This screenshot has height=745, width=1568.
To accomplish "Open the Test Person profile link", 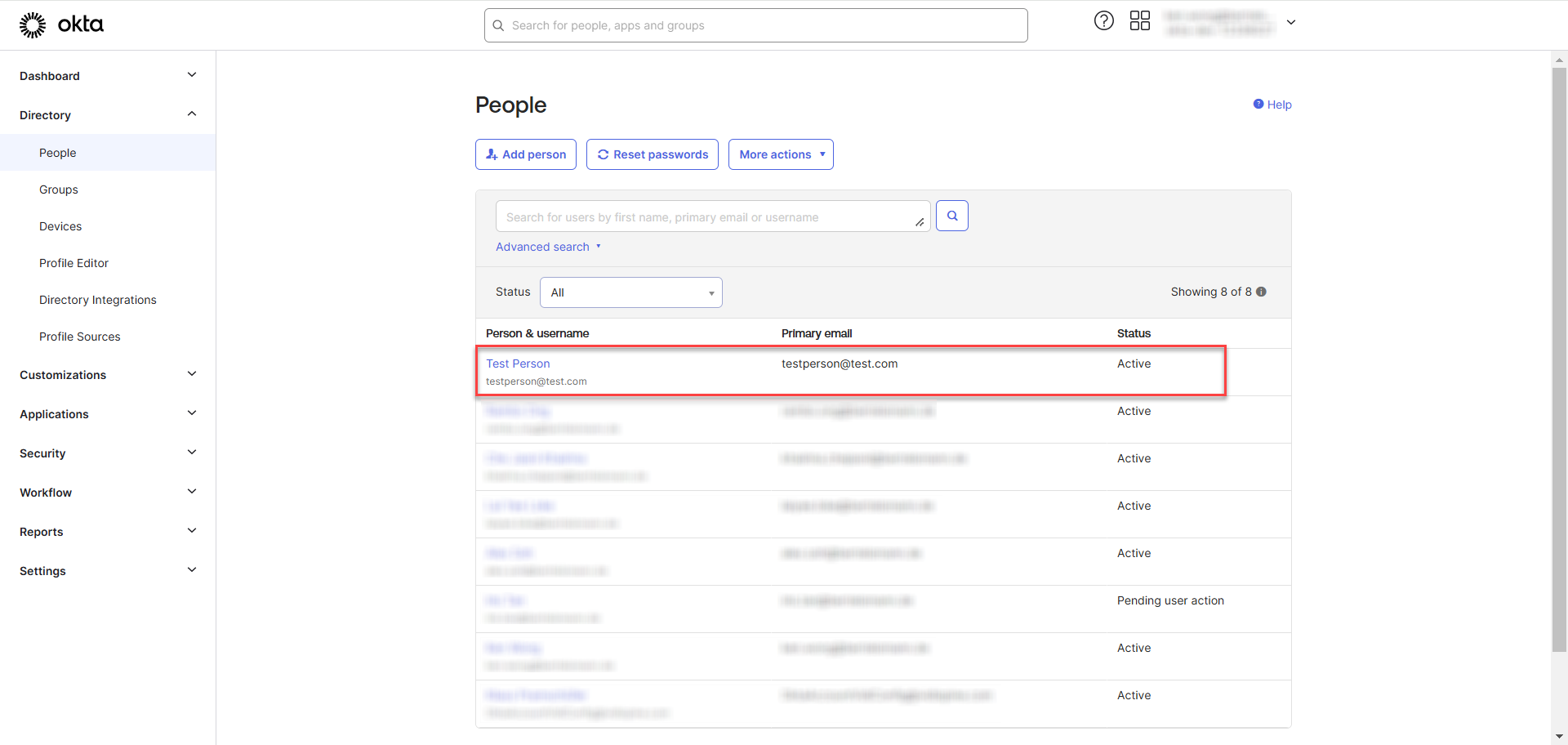I will pos(518,364).
